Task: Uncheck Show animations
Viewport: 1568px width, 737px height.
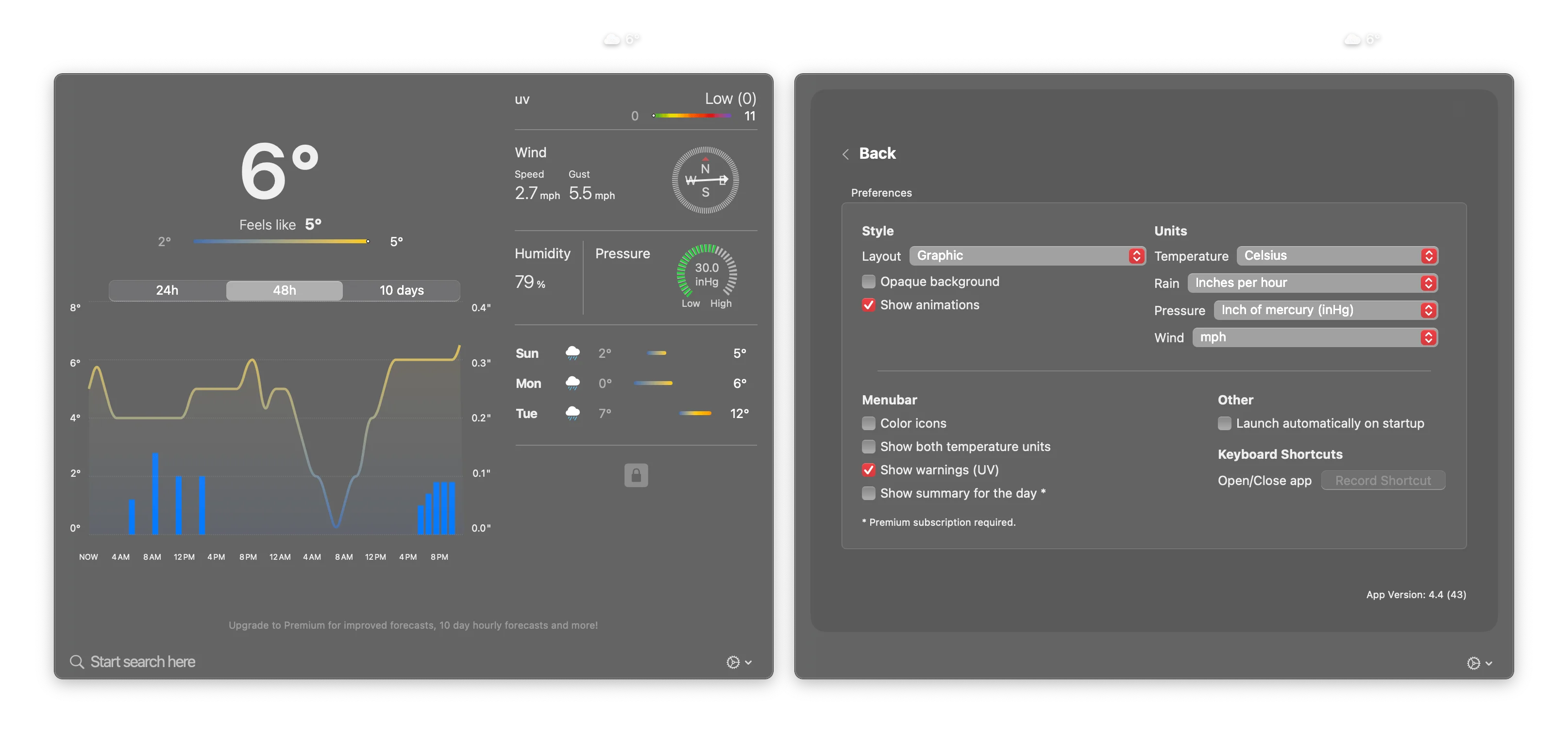Action: coord(869,305)
